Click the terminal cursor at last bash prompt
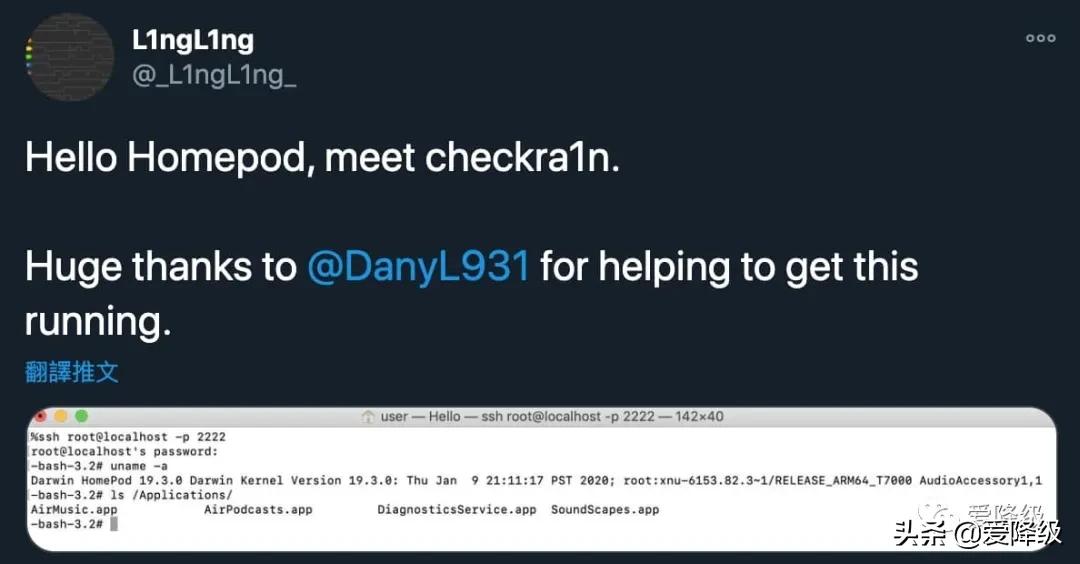The height and width of the screenshot is (564, 1080). tap(115, 524)
